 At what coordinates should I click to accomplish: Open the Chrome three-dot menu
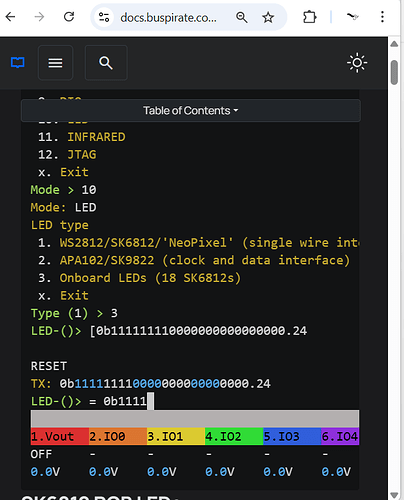(382, 17)
